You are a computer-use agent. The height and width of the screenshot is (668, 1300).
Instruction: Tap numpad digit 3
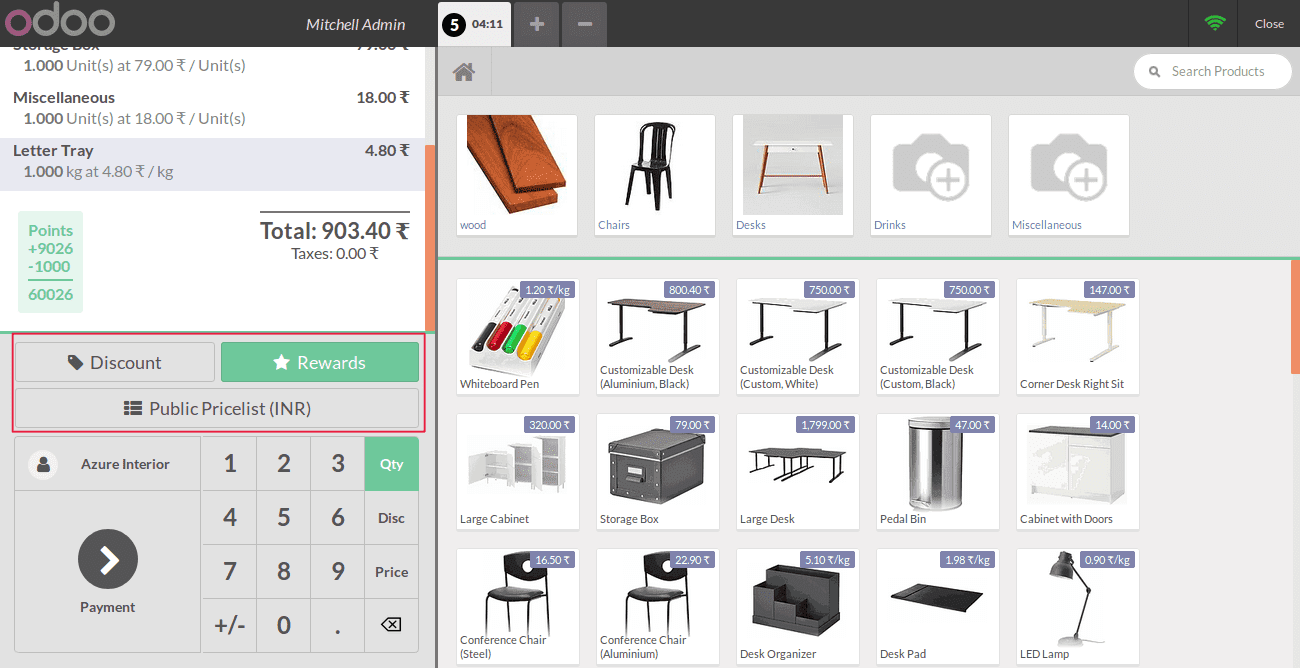pyautogui.click(x=338, y=464)
